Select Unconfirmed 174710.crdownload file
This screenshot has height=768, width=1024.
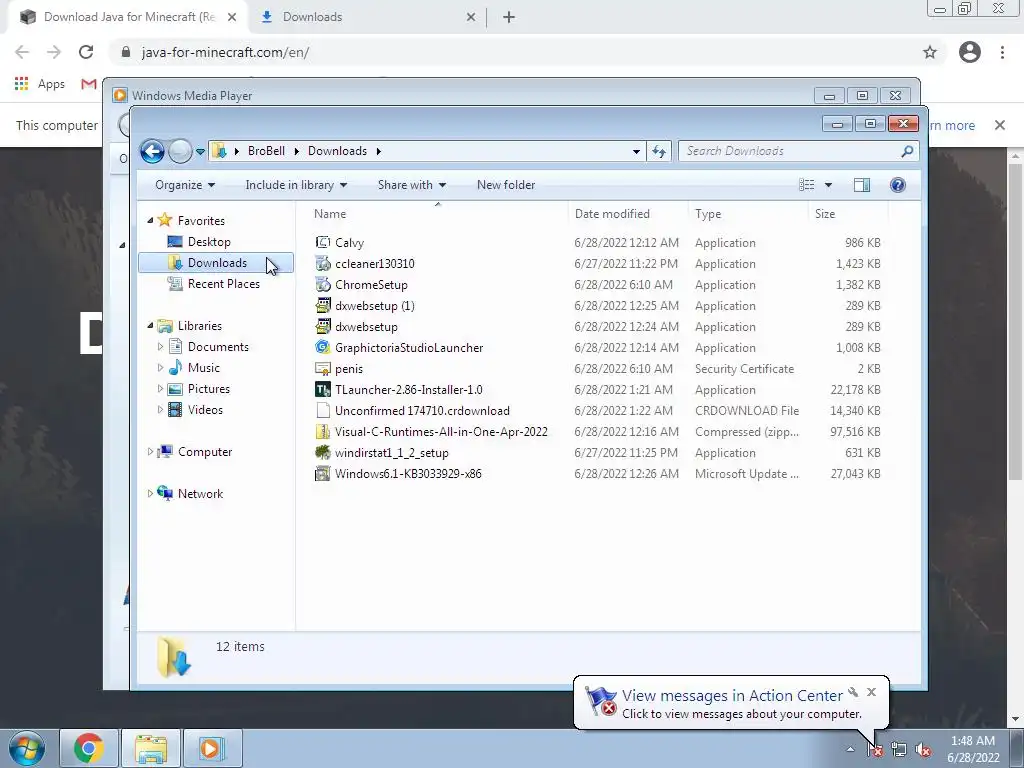click(x=422, y=411)
